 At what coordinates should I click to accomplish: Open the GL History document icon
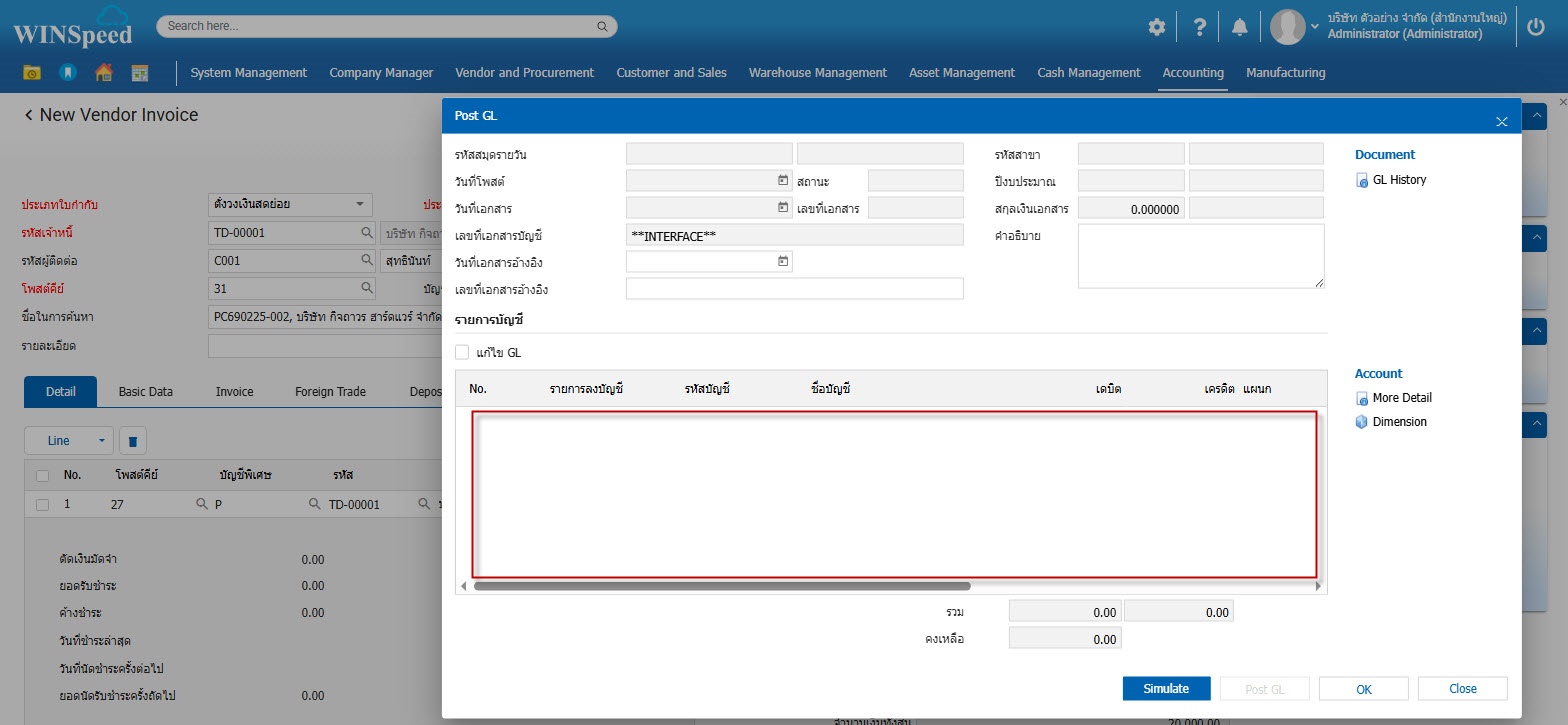coord(1362,181)
